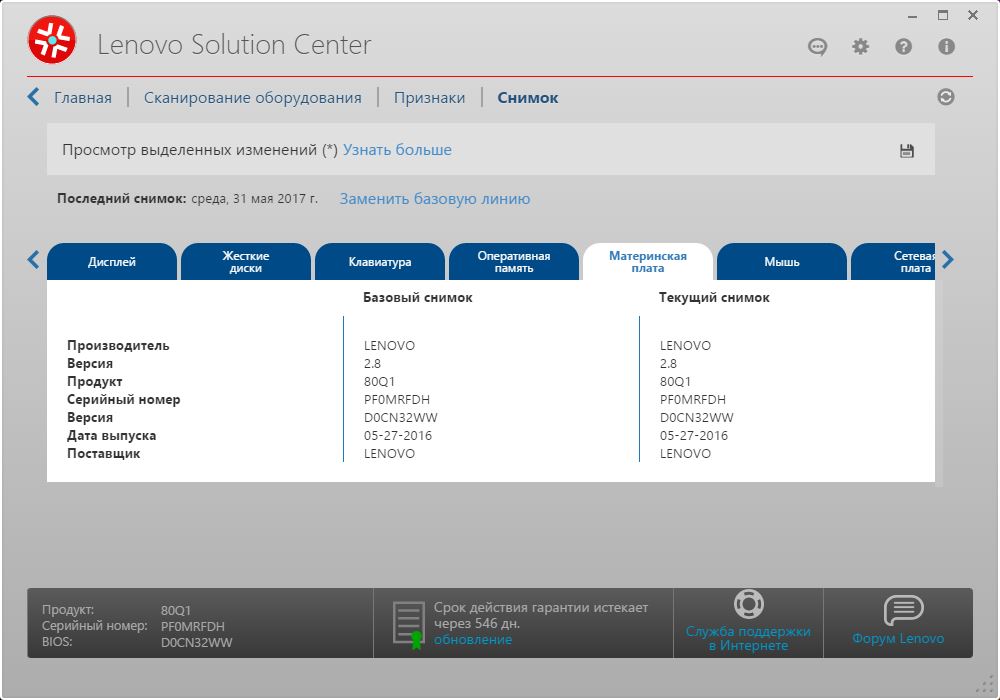Switch to the Дисплей tab
Viewport: 1000px width, 700px height.
click(112, 261)
